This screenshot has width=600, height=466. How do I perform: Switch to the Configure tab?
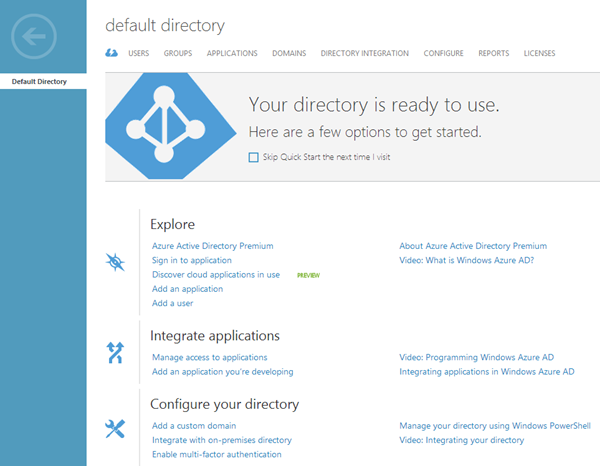coord(443,53)
